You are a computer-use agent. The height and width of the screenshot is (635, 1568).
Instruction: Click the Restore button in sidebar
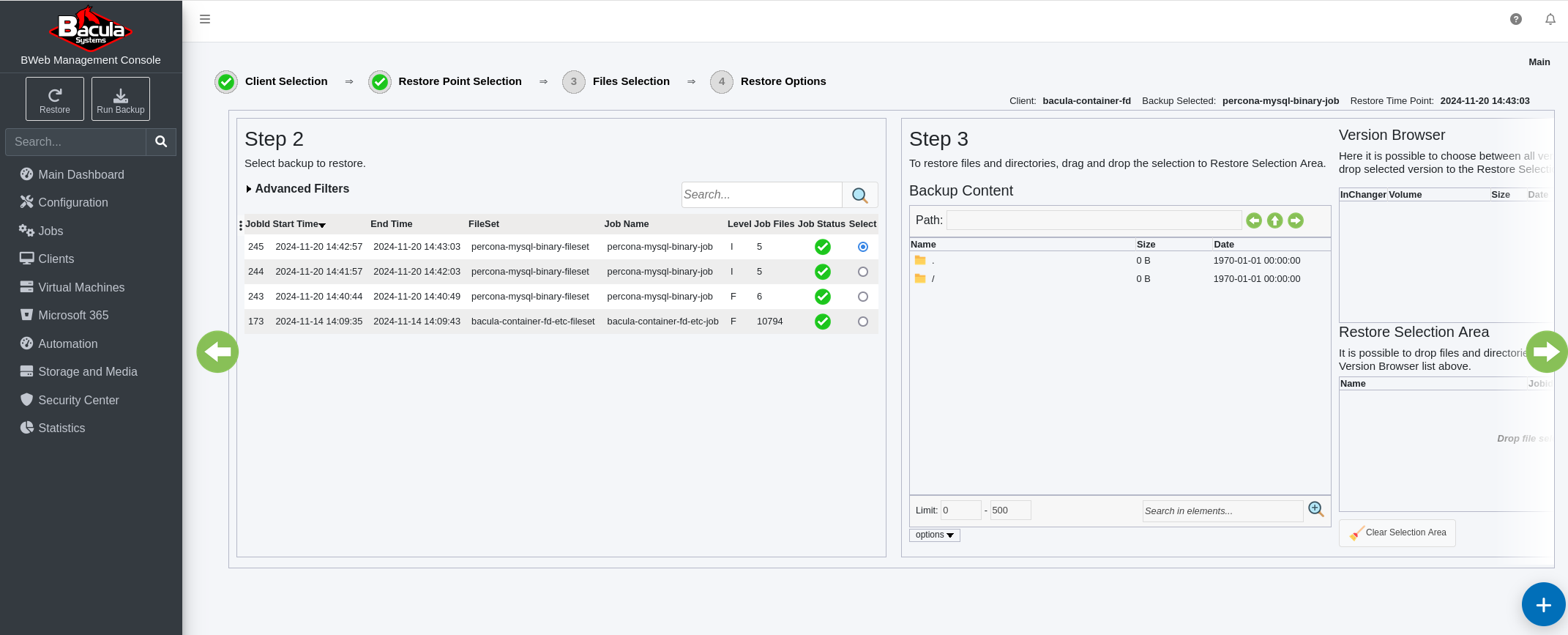(55, 99)
